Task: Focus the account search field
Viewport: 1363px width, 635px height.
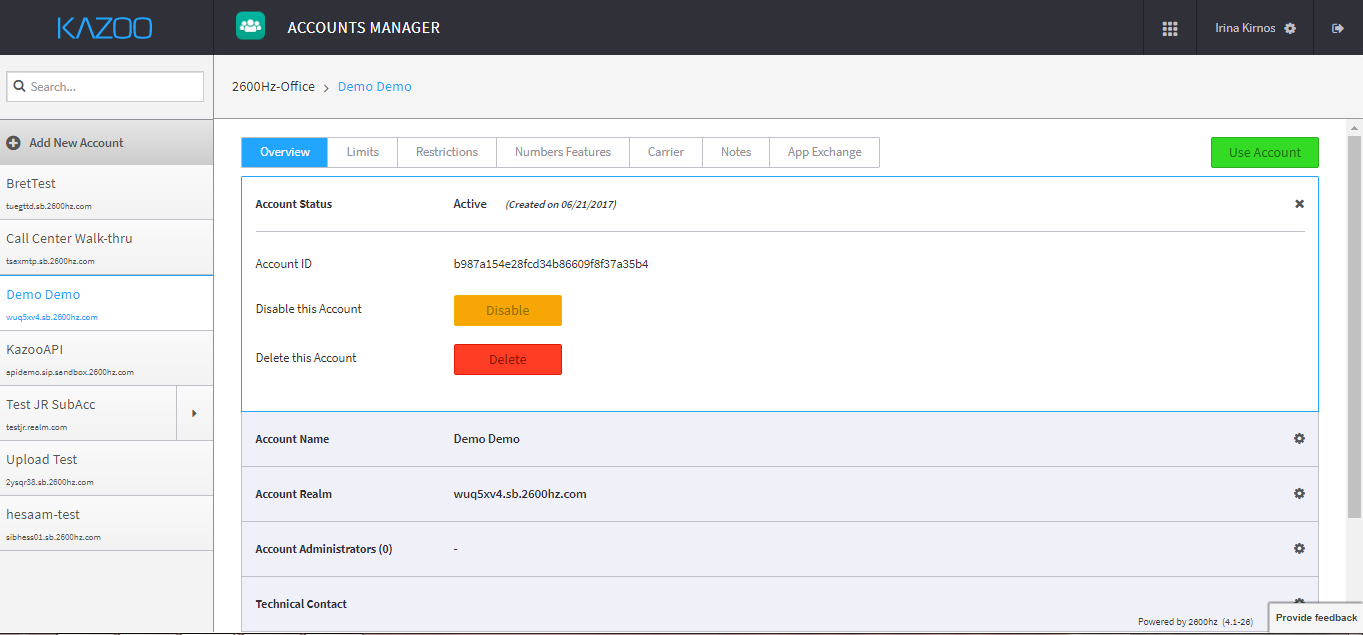Action: point(105,87)
